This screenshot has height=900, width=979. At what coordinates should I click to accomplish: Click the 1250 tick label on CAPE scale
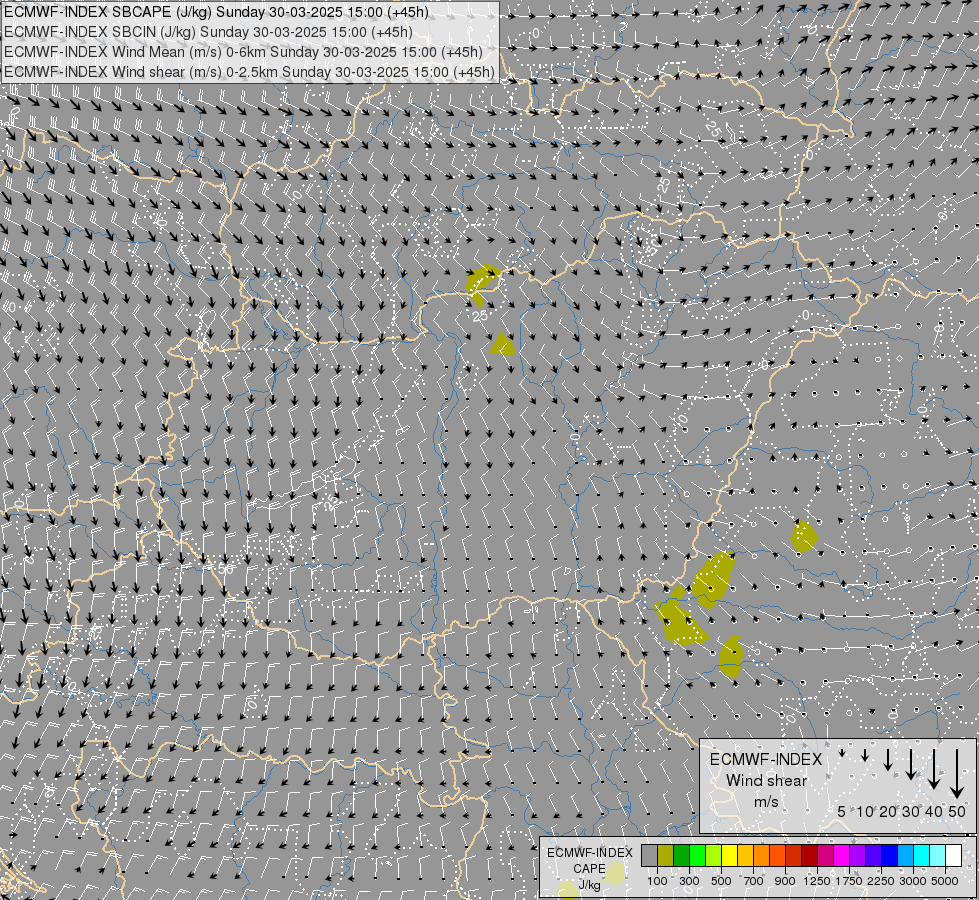(x=817, y=881)
